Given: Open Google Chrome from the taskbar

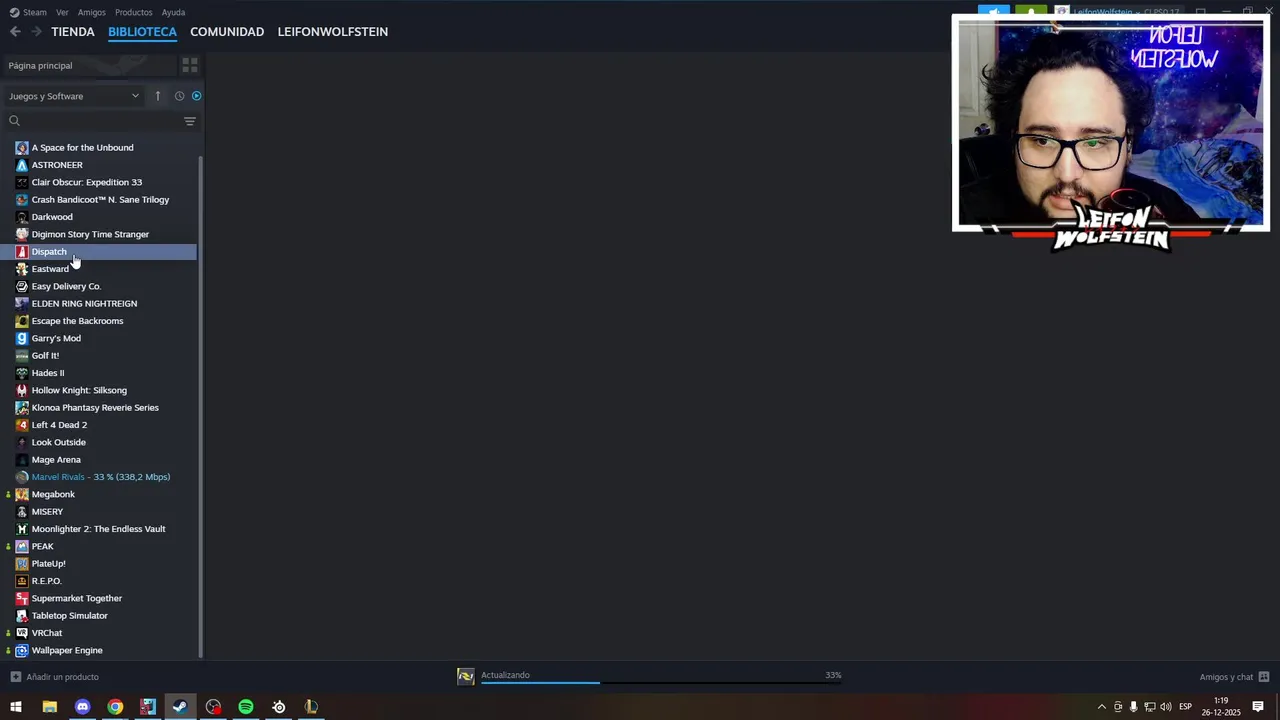Looking at the screenshot, I should pyautogui.click(x=115, y=707).
